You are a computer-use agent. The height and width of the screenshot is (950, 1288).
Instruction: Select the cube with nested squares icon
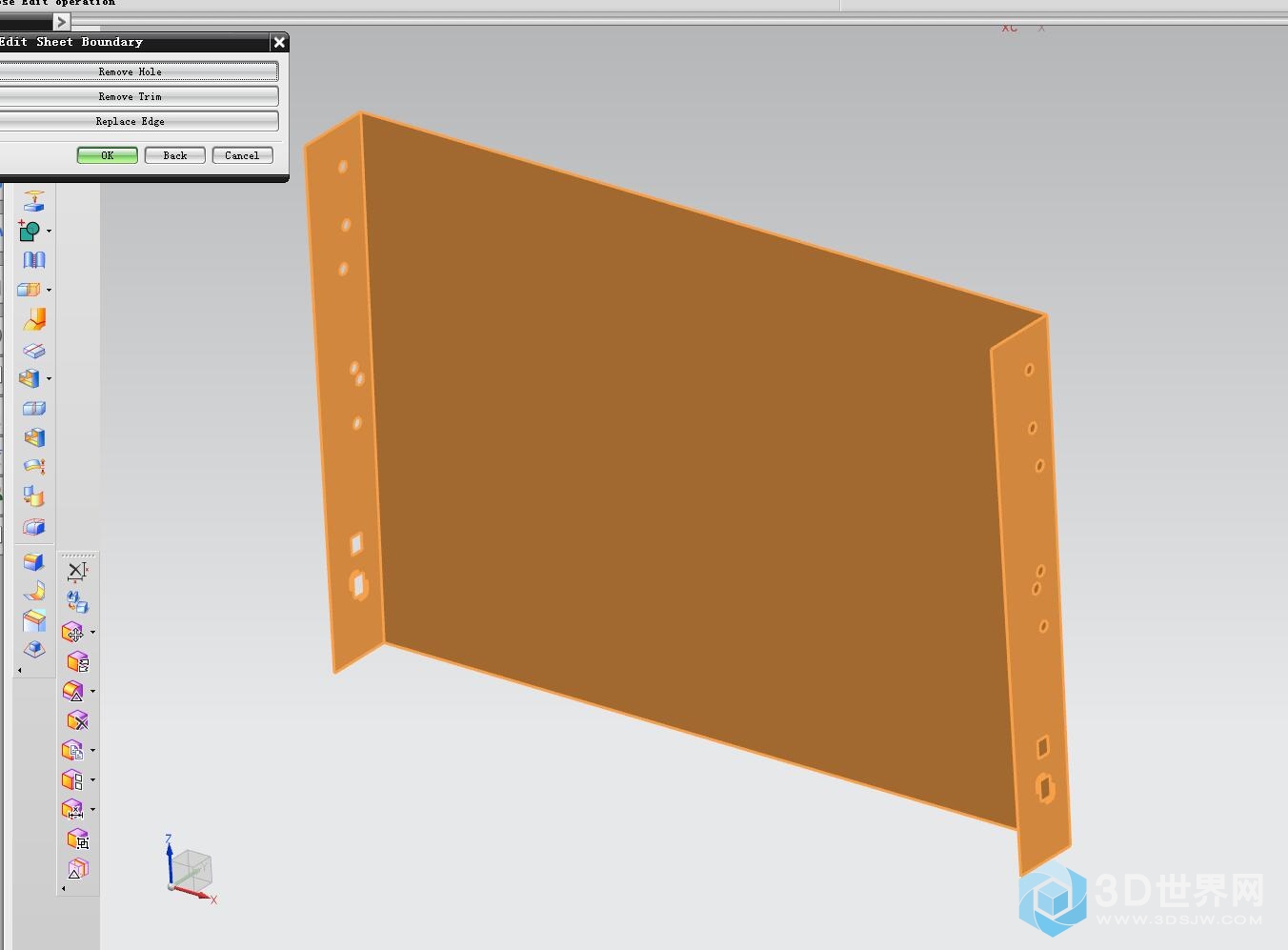[78, 839]
